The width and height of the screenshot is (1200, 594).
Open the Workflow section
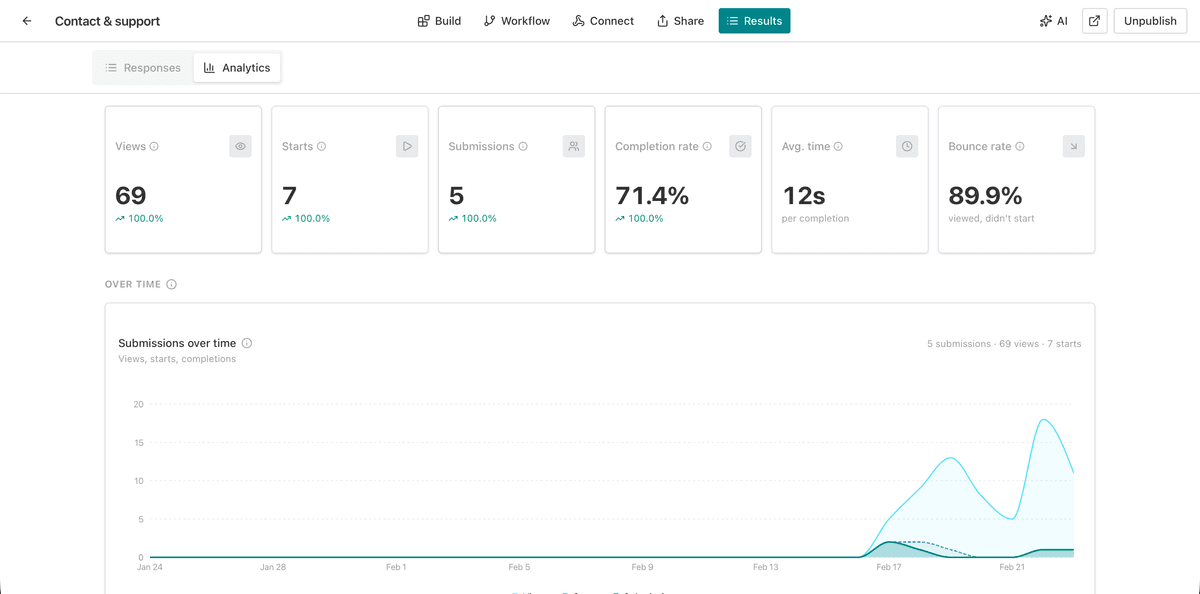click(x=516, y=20)
